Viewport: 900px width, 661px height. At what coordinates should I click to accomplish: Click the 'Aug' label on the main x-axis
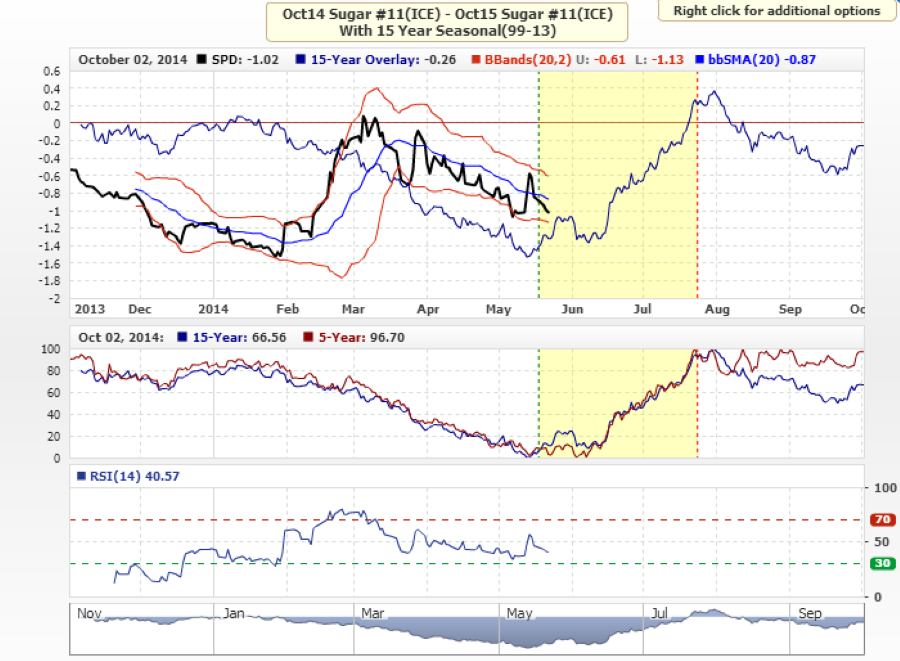tap(717, 309)
